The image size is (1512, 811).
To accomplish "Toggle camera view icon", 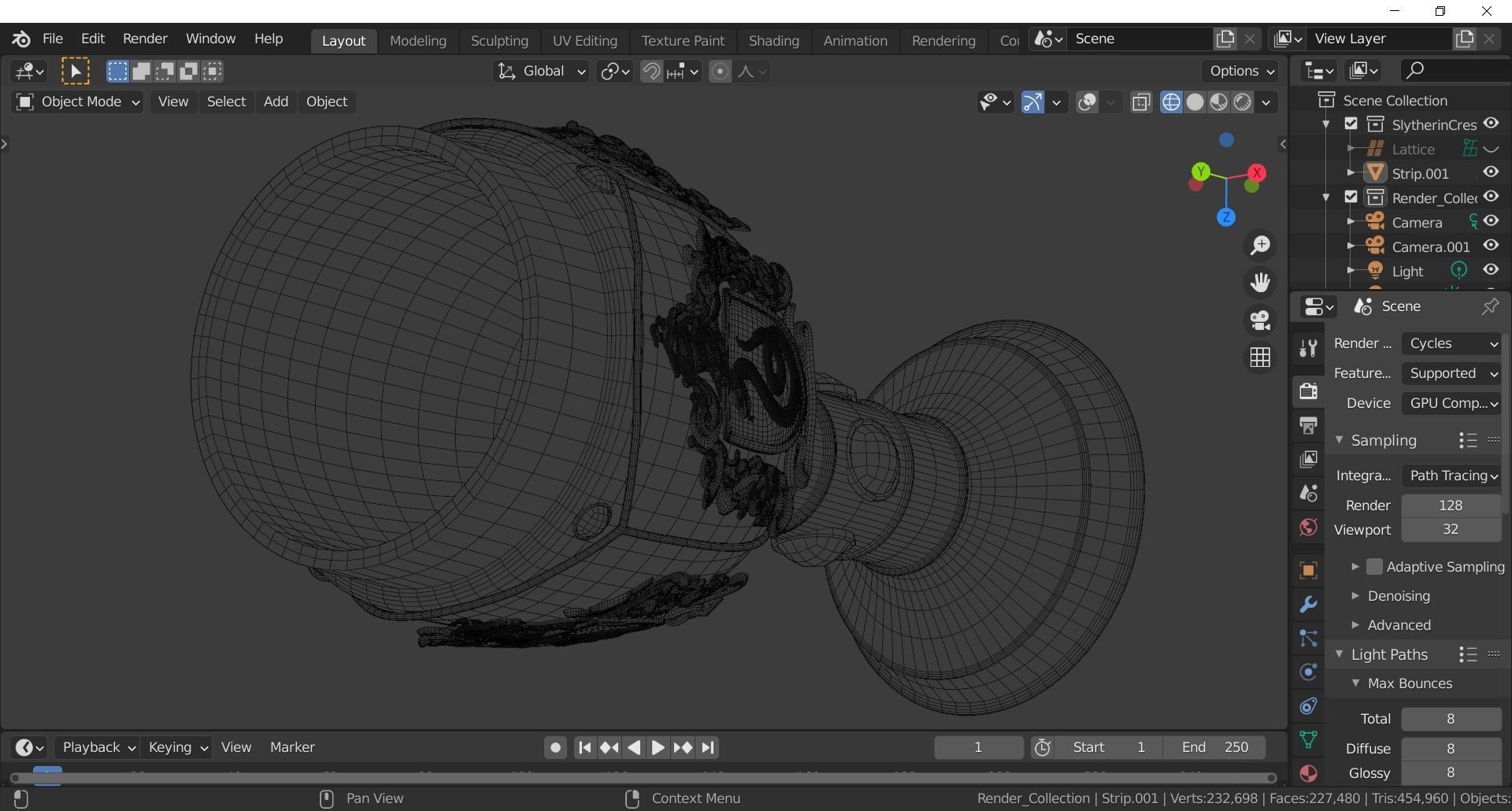I will (1261, 320).
